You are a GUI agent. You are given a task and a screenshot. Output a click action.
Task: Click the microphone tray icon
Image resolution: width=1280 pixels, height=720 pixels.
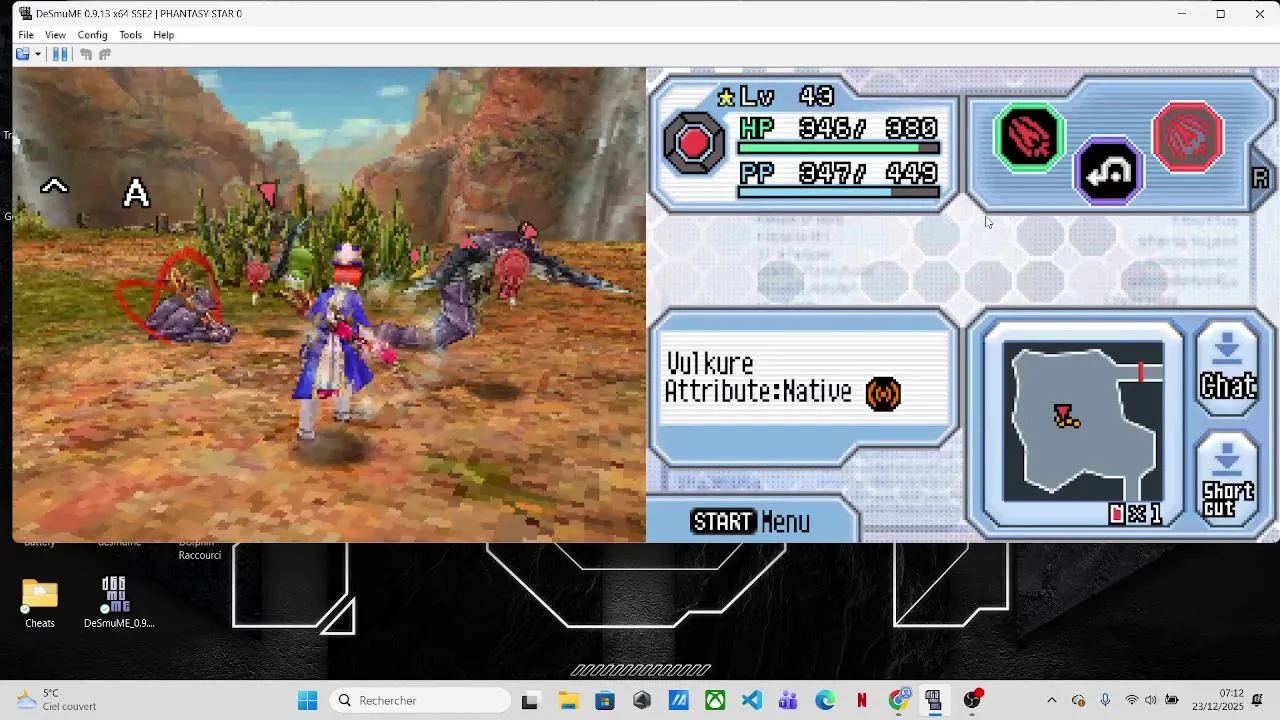[x=1105, y=701]
